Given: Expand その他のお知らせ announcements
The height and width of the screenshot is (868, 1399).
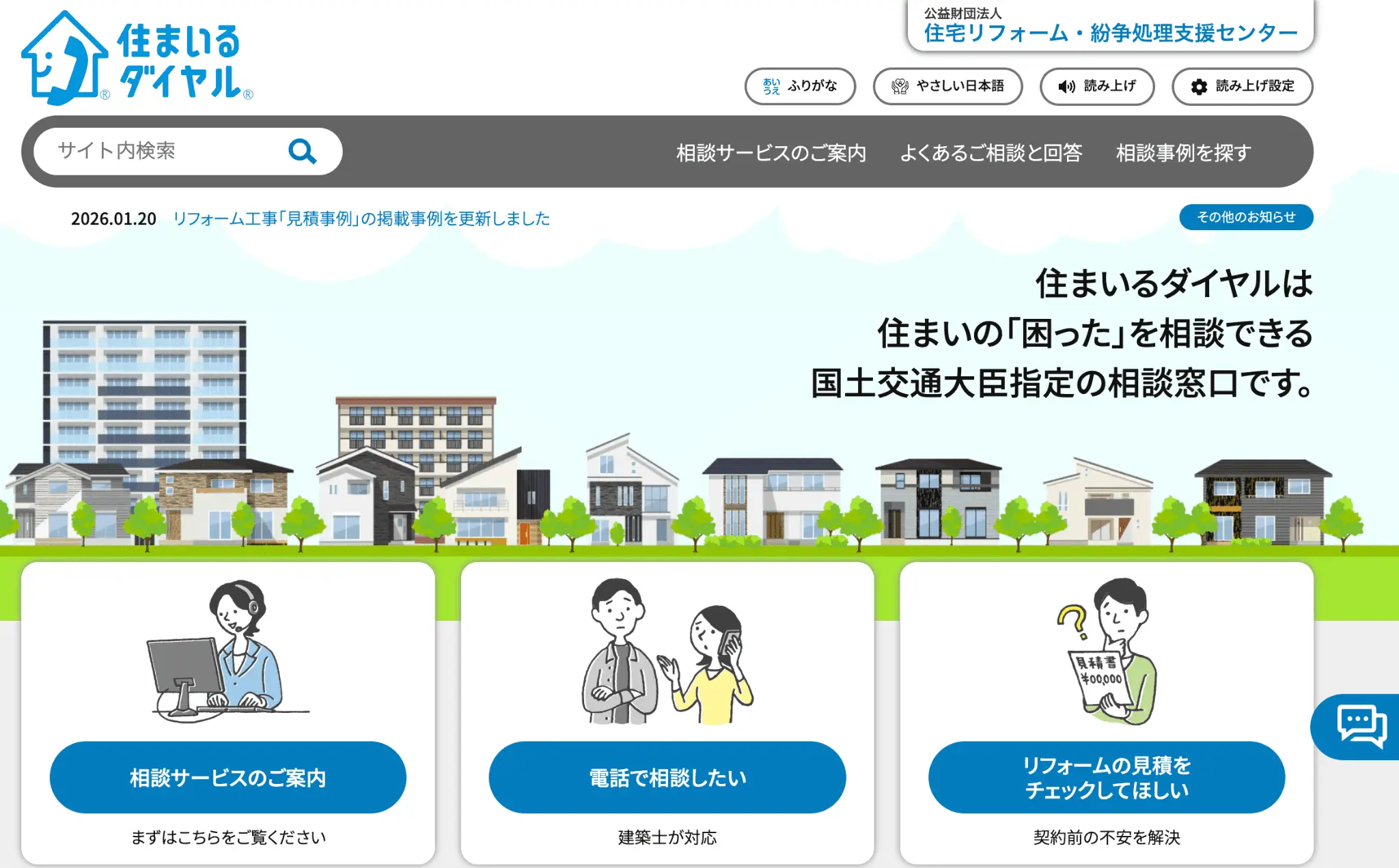Looking at the screenshot, I should (1245, 217).
